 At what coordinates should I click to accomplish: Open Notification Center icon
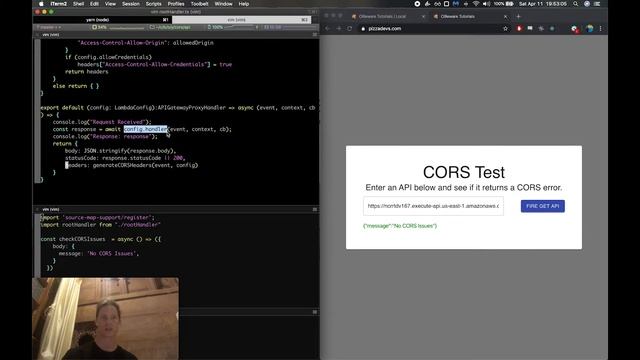coord(598,4)
